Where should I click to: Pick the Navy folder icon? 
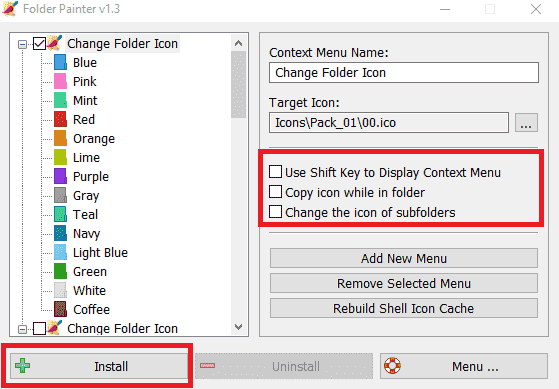click(60, 234)
